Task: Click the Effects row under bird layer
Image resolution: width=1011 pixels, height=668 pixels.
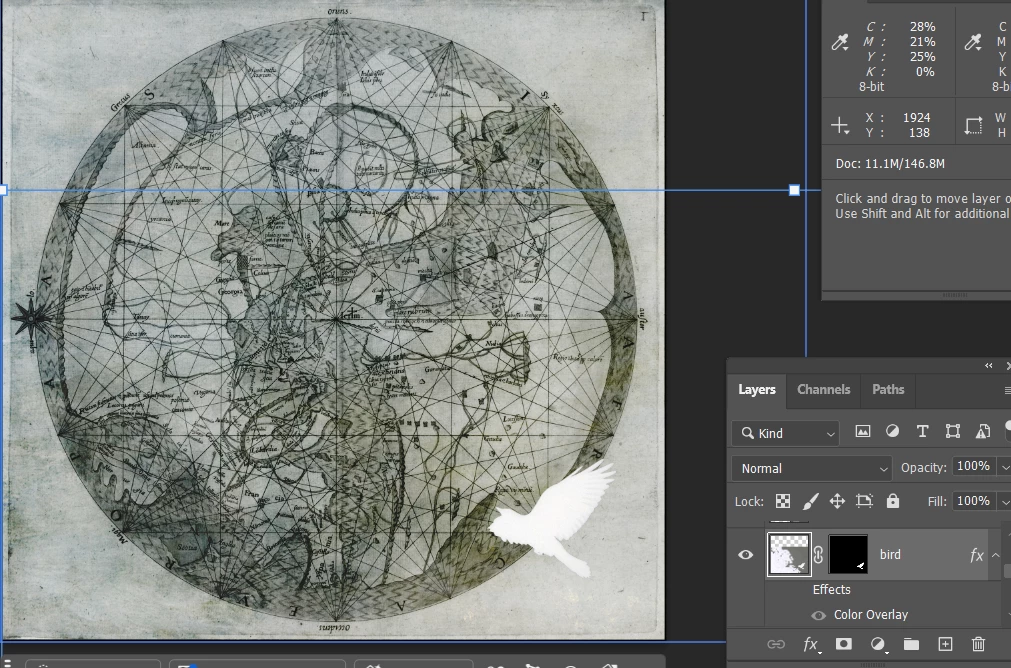Action: point(831,589)
